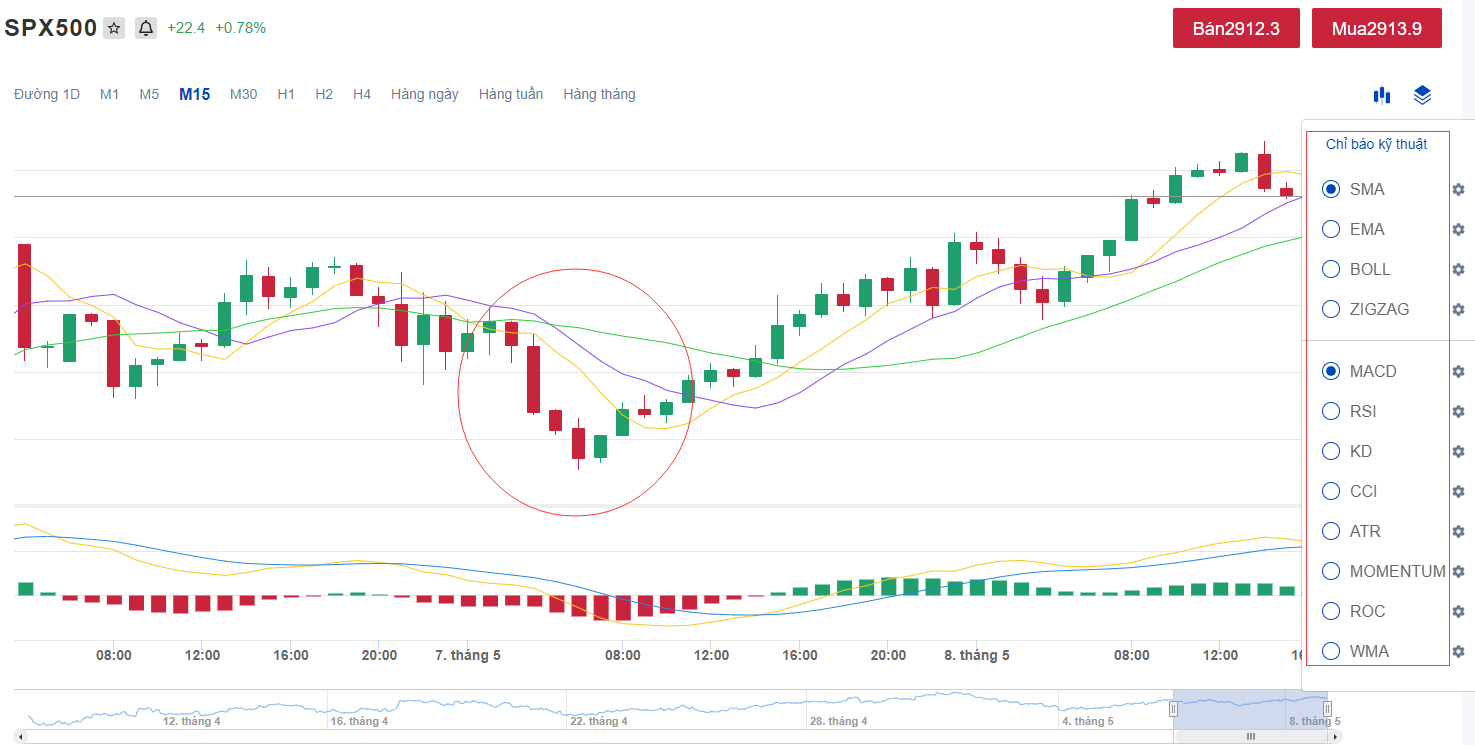The image size is (1475, 745).
Task: Select the M30 timeframe
Action: [x=243, y=94]
